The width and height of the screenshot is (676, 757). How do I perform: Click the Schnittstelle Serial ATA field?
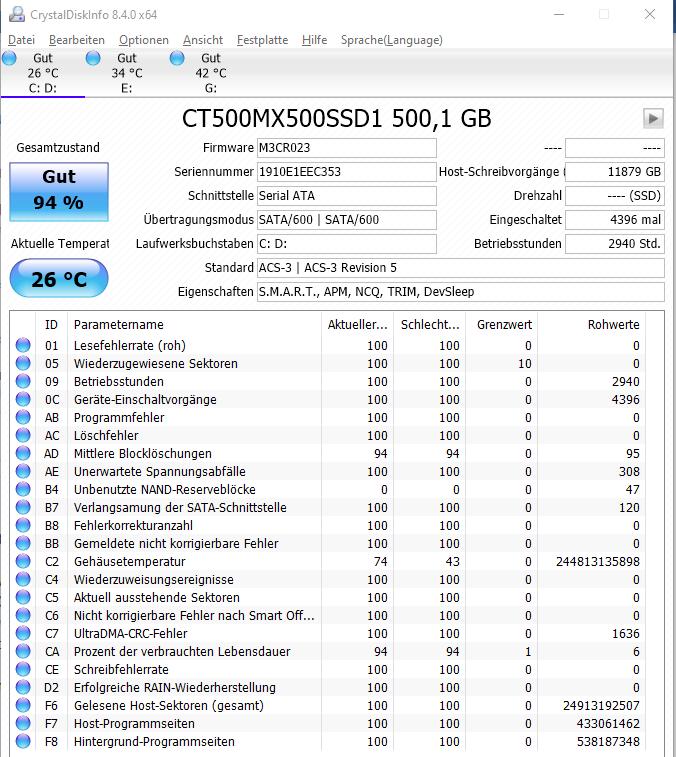click(x=347, y=196)
